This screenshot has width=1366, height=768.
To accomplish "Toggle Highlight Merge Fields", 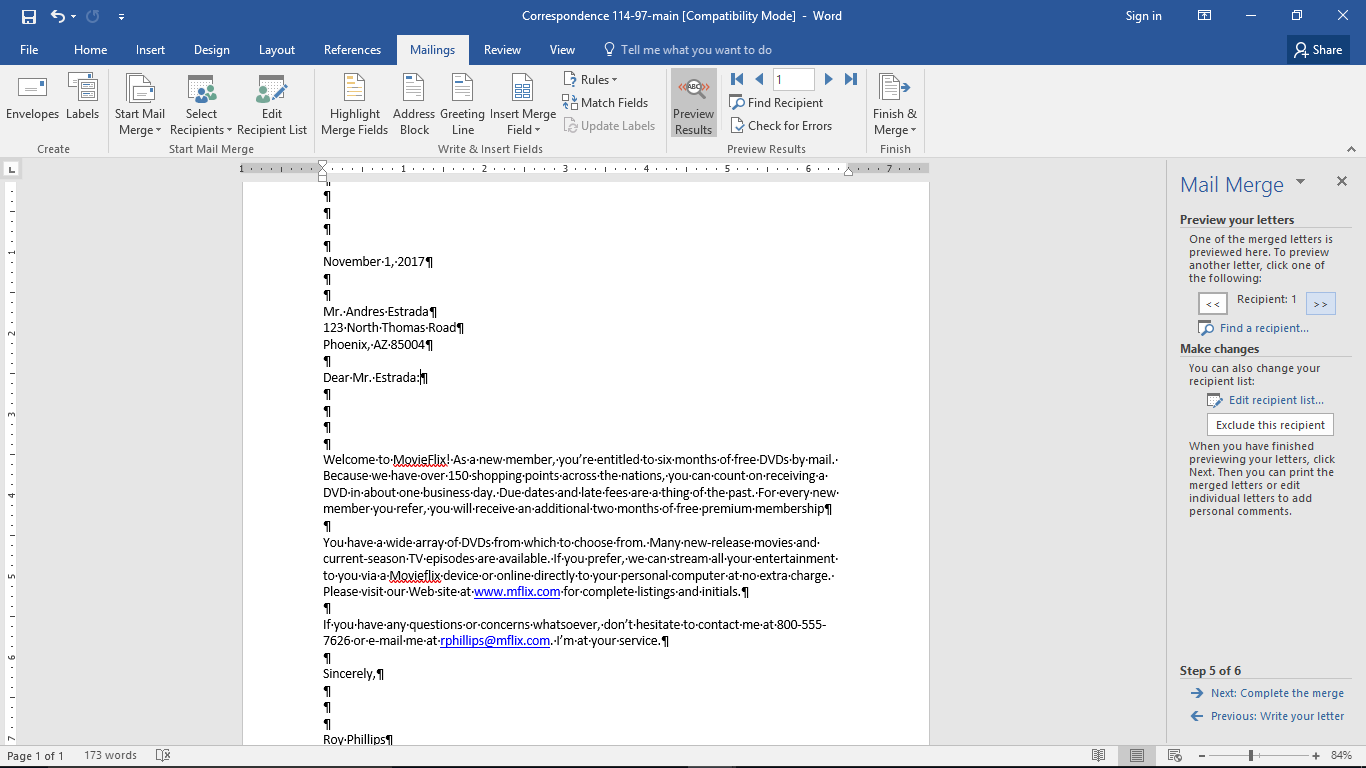I will pyautogui.click(x=354, y=103).
